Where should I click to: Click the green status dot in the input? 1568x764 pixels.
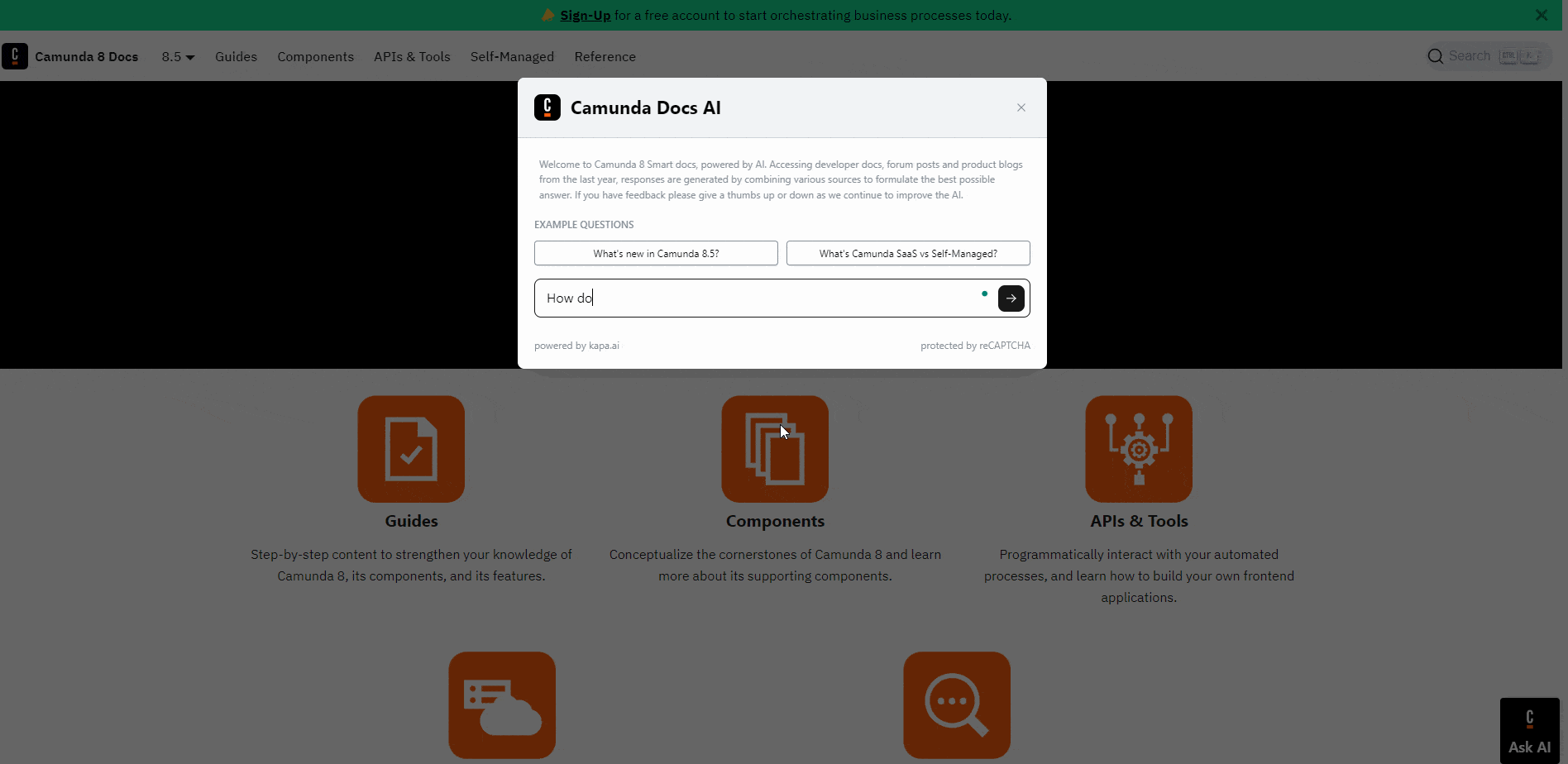click(984, 294)
